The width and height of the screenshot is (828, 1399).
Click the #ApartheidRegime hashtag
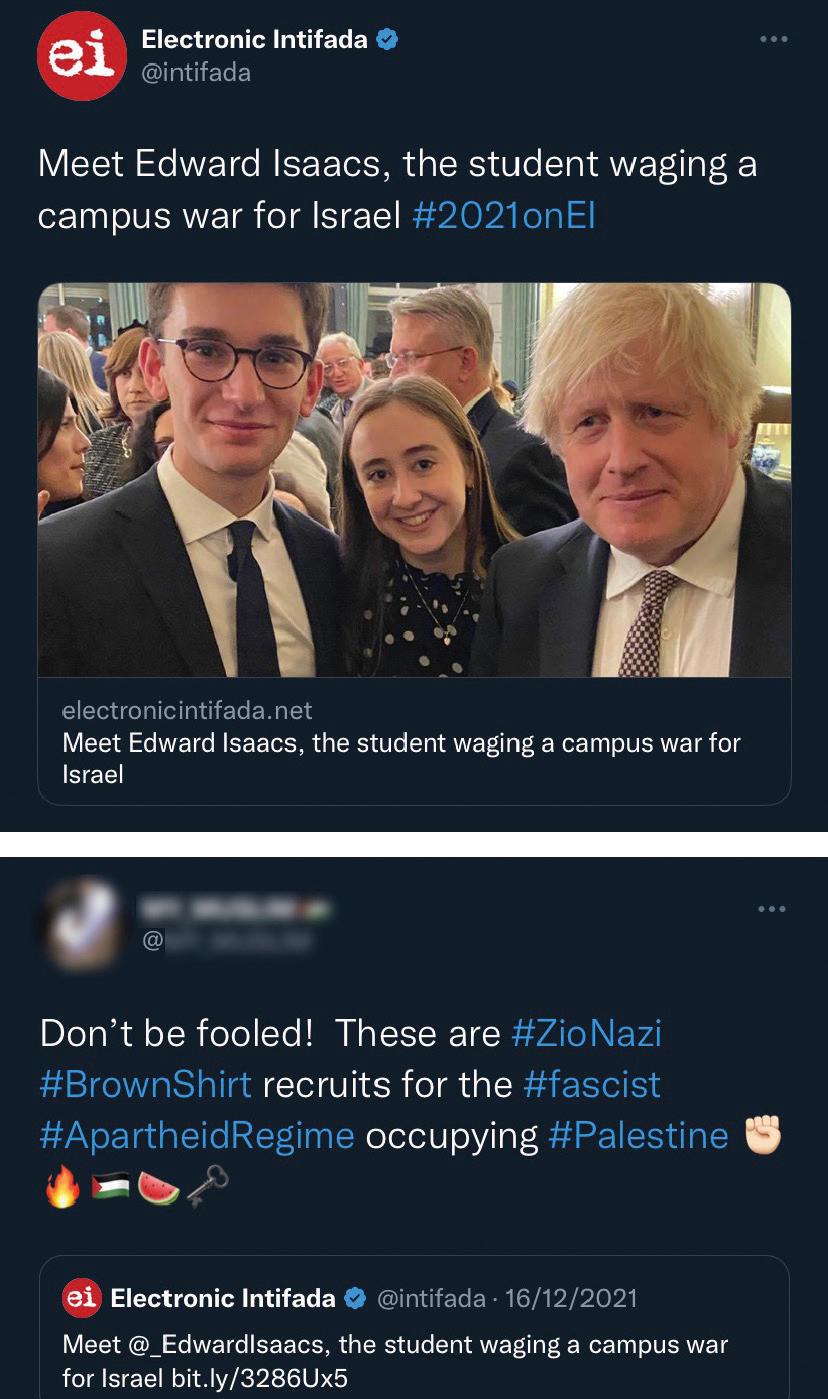click(x=197, y=1135)
